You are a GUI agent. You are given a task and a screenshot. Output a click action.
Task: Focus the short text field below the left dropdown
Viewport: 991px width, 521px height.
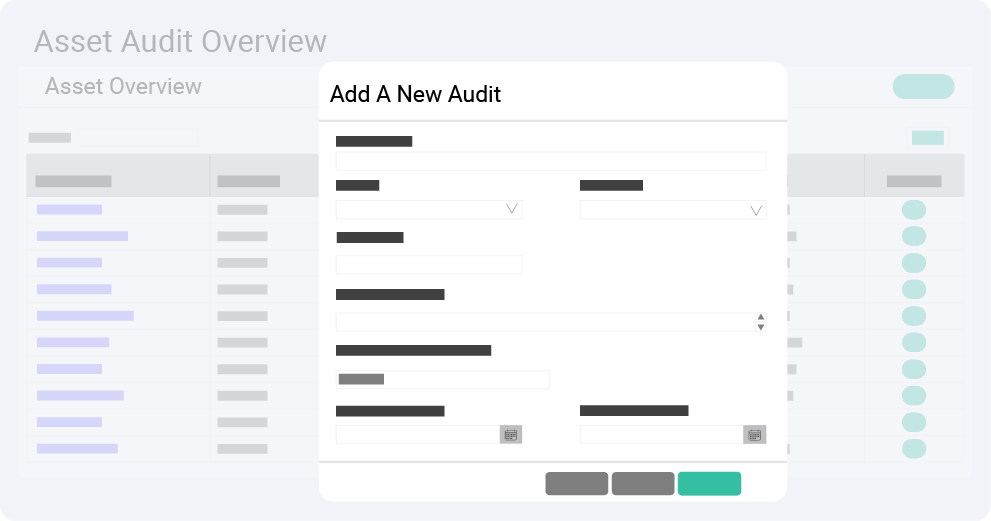429,264
